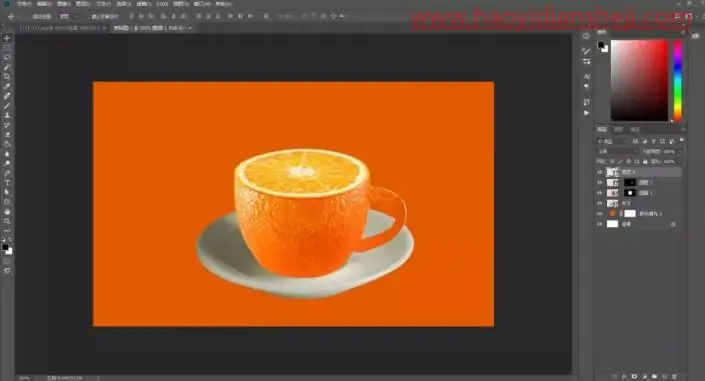Switch to the Channels tab beside Layers
The image size is (705, 381).
pyautogui.click(x=619, y=130)
